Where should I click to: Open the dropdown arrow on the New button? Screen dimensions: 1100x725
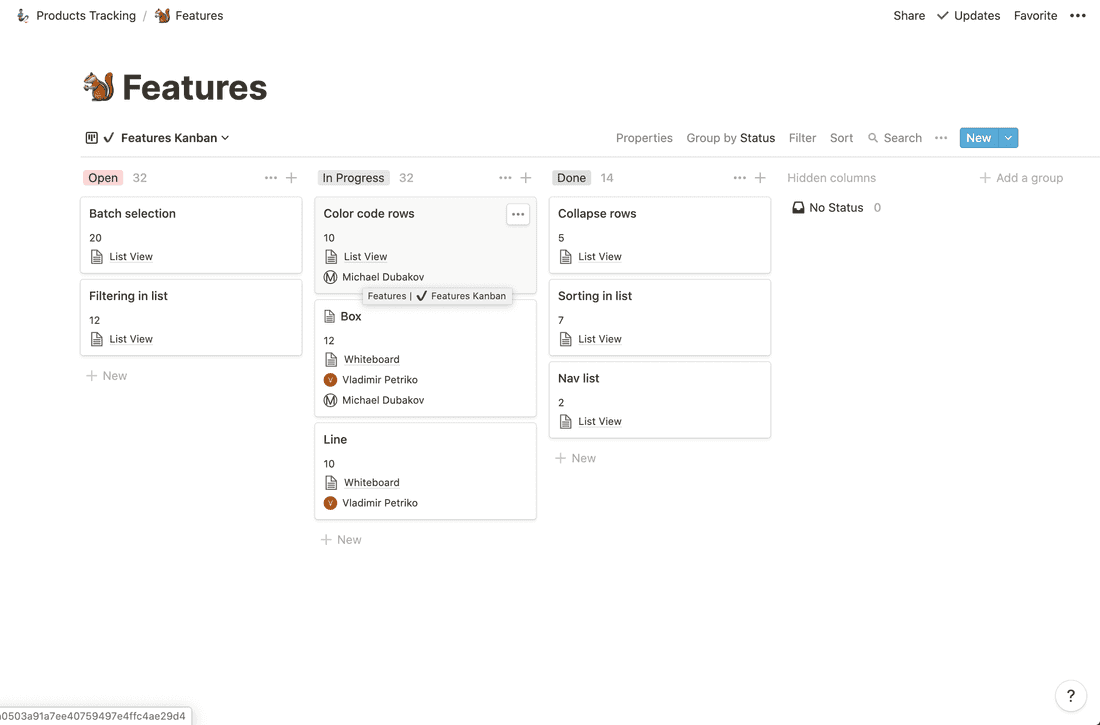(1007, 137)
